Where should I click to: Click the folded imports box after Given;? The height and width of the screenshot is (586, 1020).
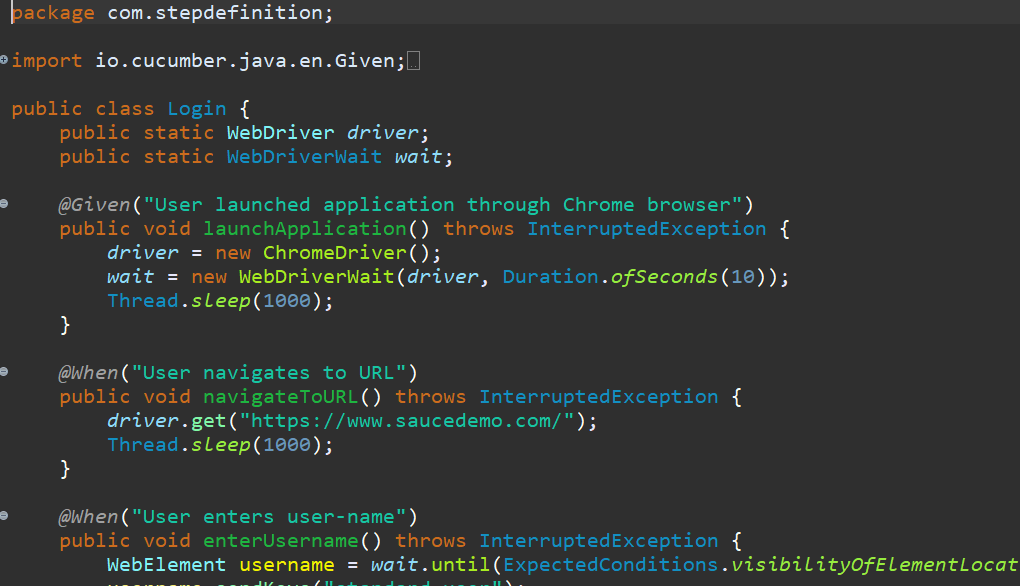coord(413,61)
